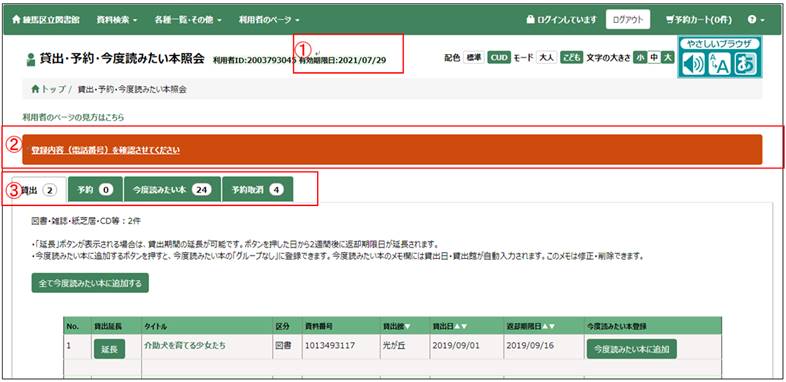
Task: Click the やさしいブラウザ label
Action: pos(719,45)
